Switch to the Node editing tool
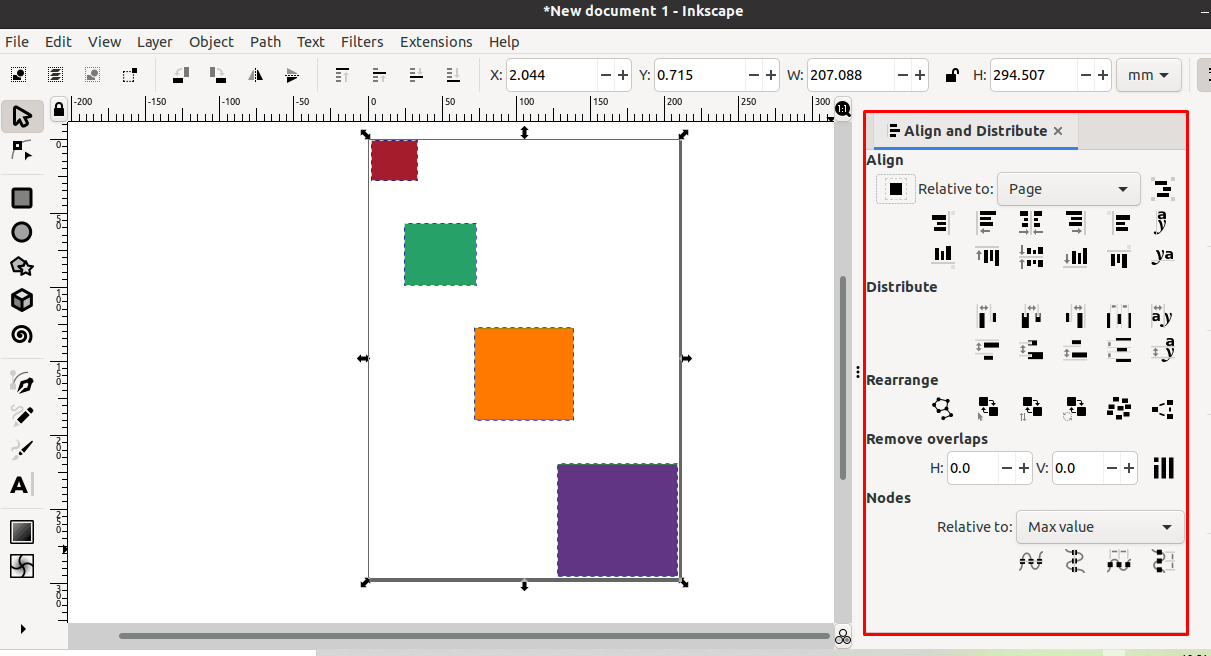Screen dimensions: 1211x656 point(22,150)
